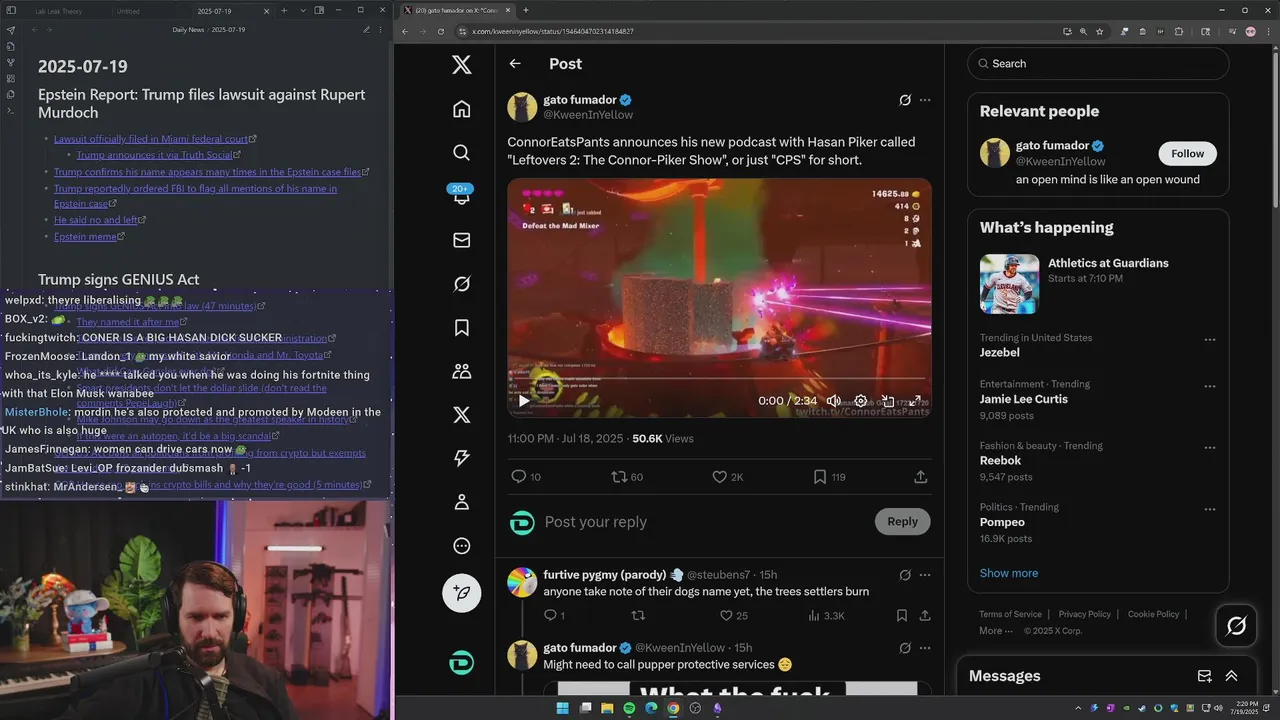Viewport: 1280px width, 720px height.
Task: Open Bookmarks in X sidebar
Action: pyautogui.click(x=461, y=327)
